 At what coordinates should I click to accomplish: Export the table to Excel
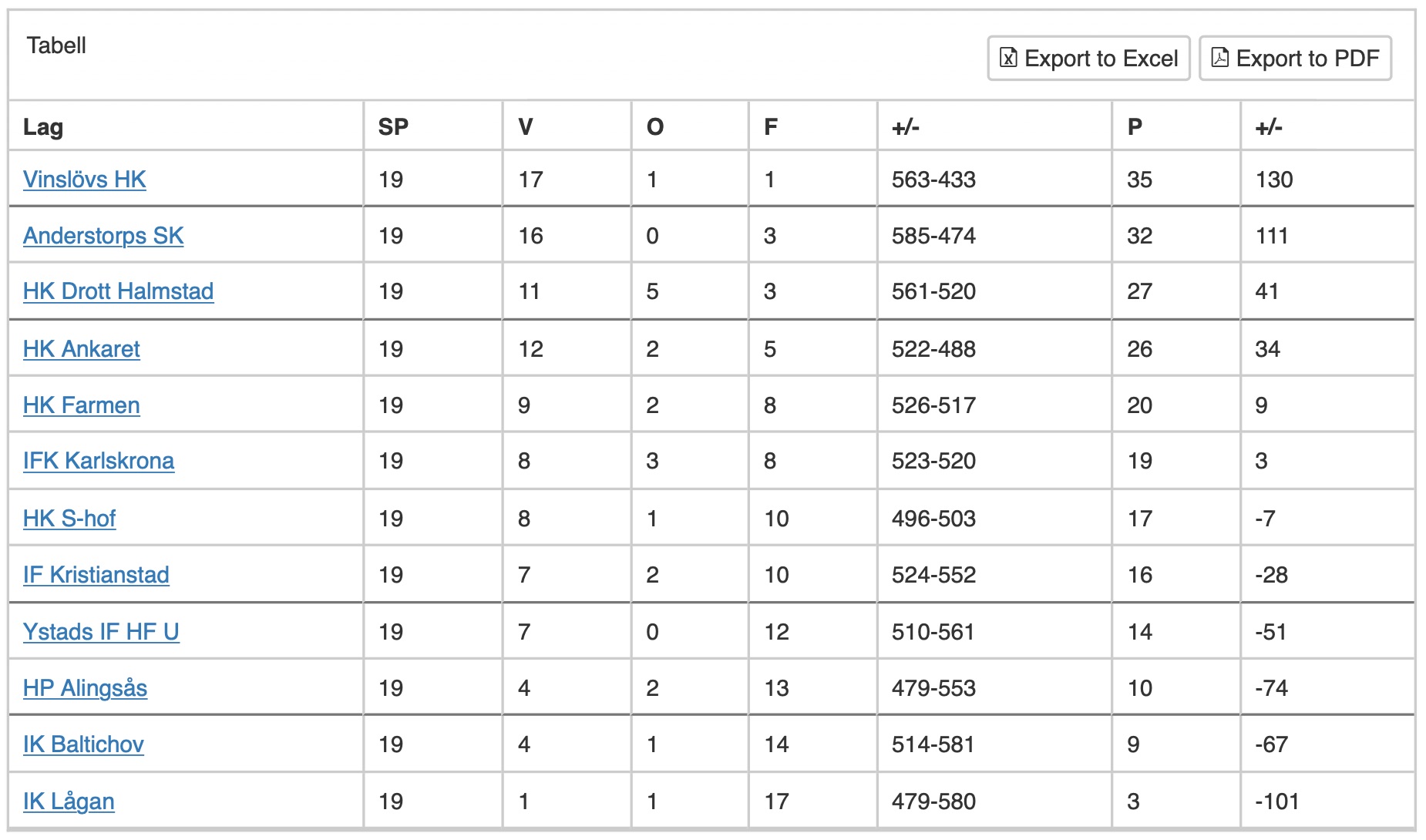pos(1088,58)
